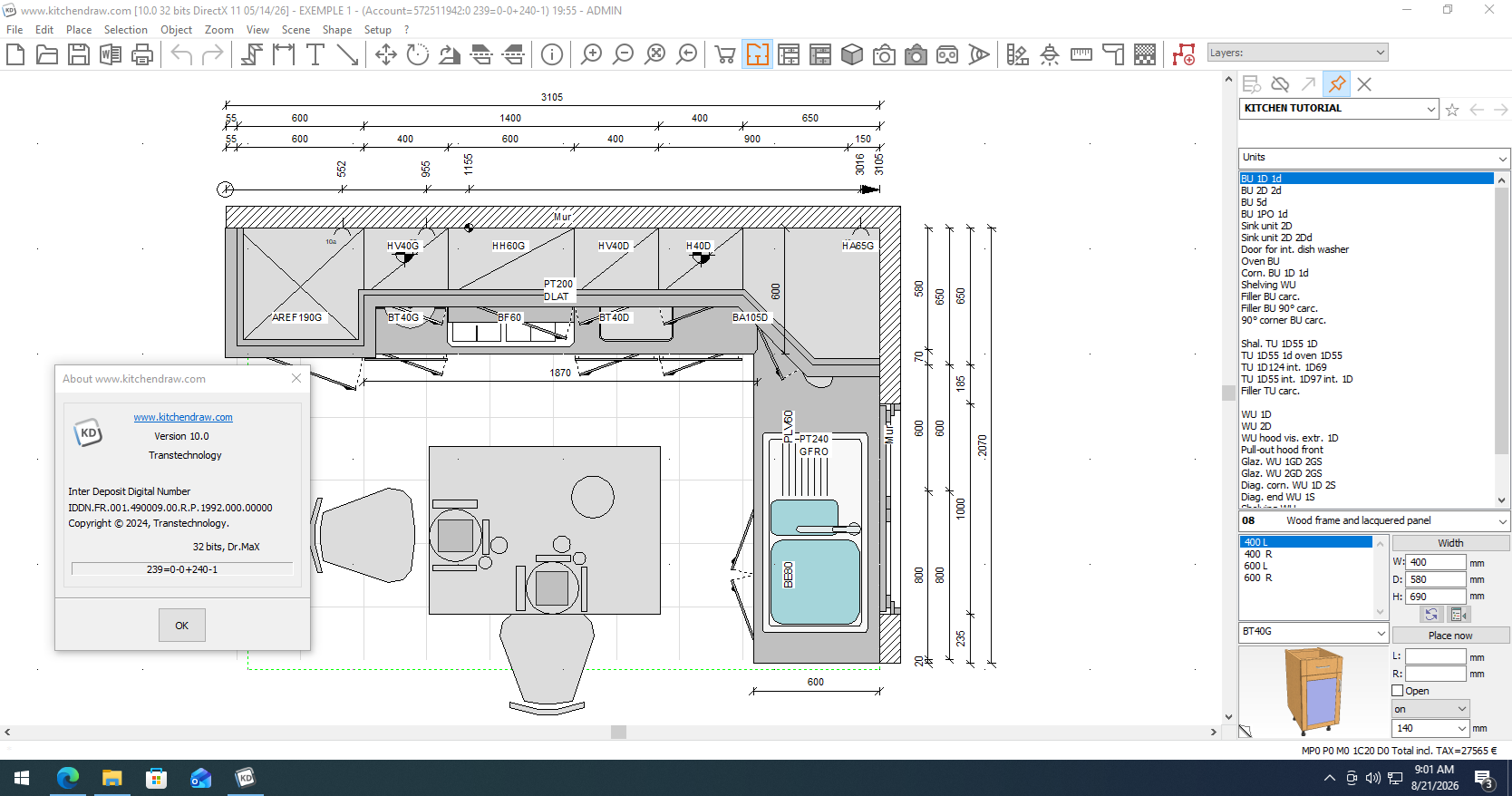Open the shopping cart estimate

coord(725,54)
